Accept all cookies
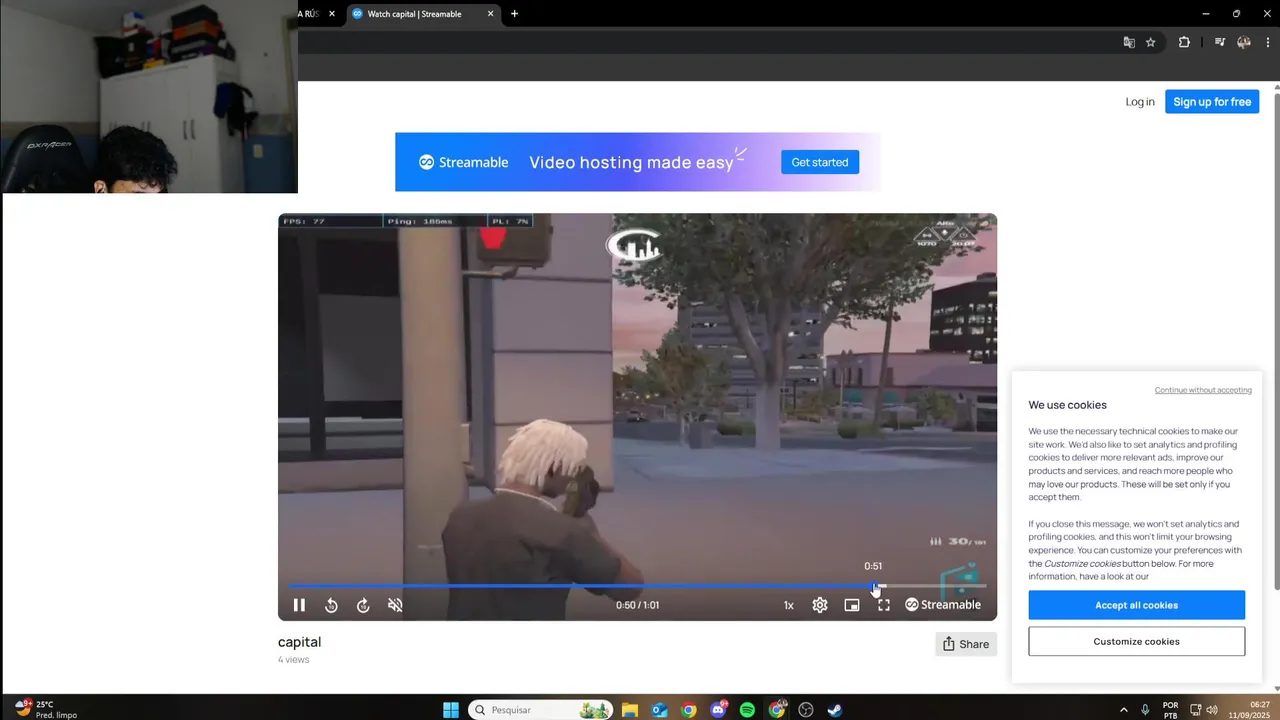This screenshot has height=720, width=1280. [x=1136, y=605]
